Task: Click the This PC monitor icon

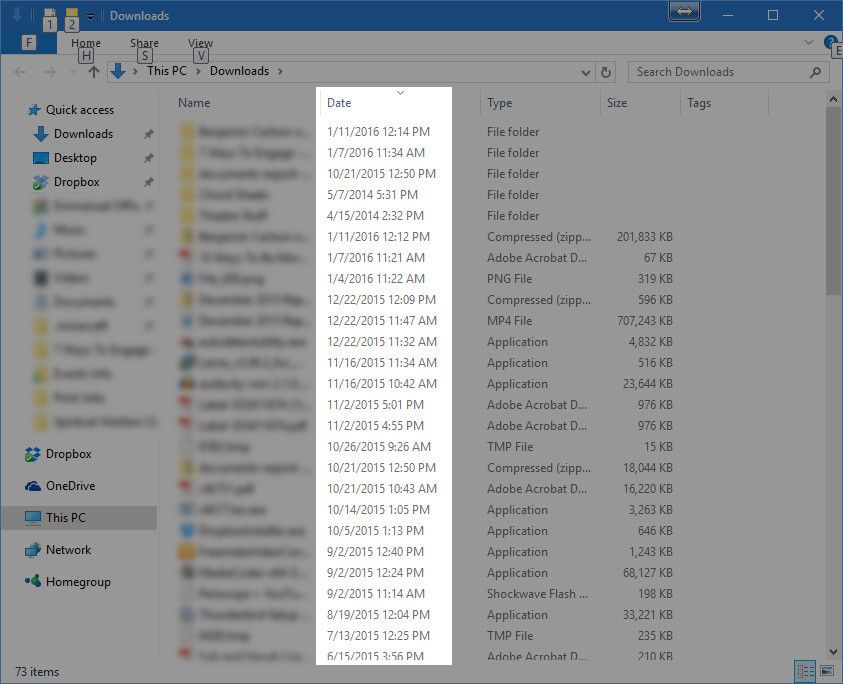Action: coord(33,518)
